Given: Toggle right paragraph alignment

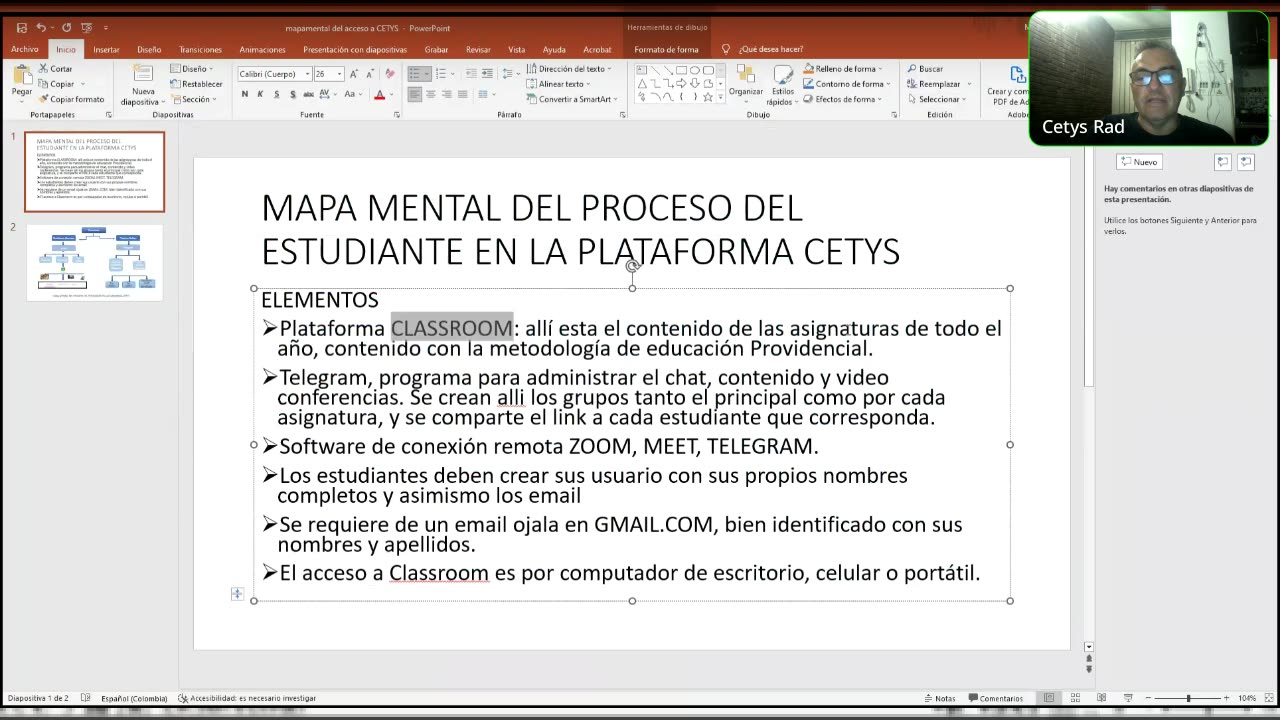Looking at the screenshot, I should click(447, 94).
